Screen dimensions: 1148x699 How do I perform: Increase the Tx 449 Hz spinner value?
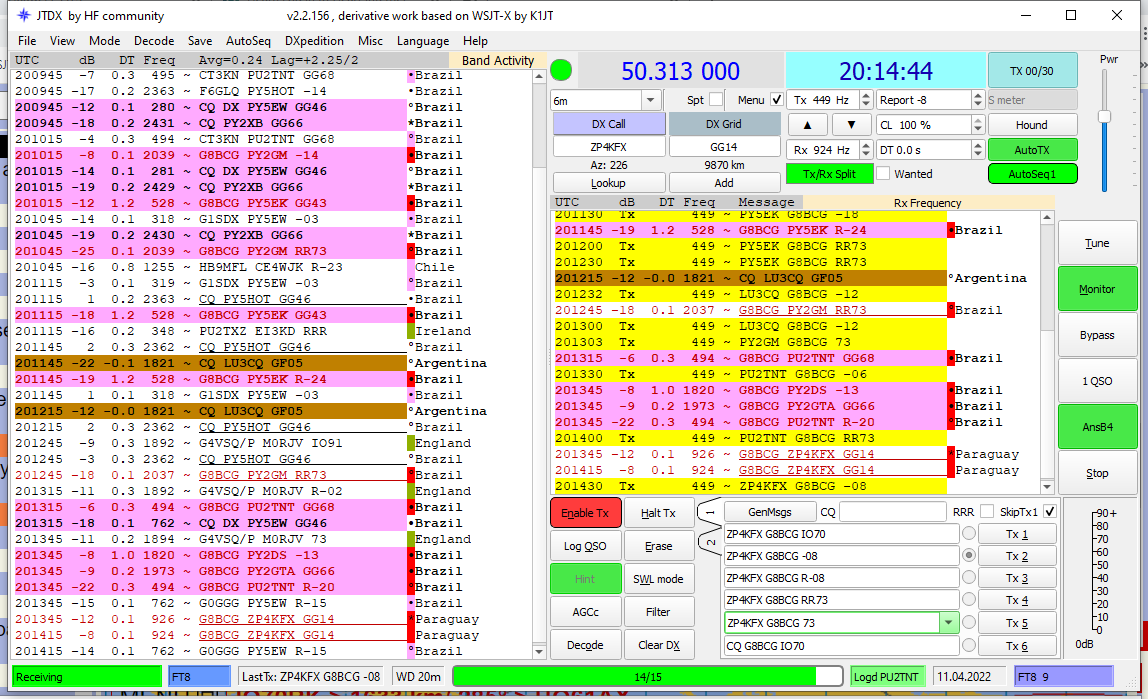pyautogui.click(x=866, y=96)
